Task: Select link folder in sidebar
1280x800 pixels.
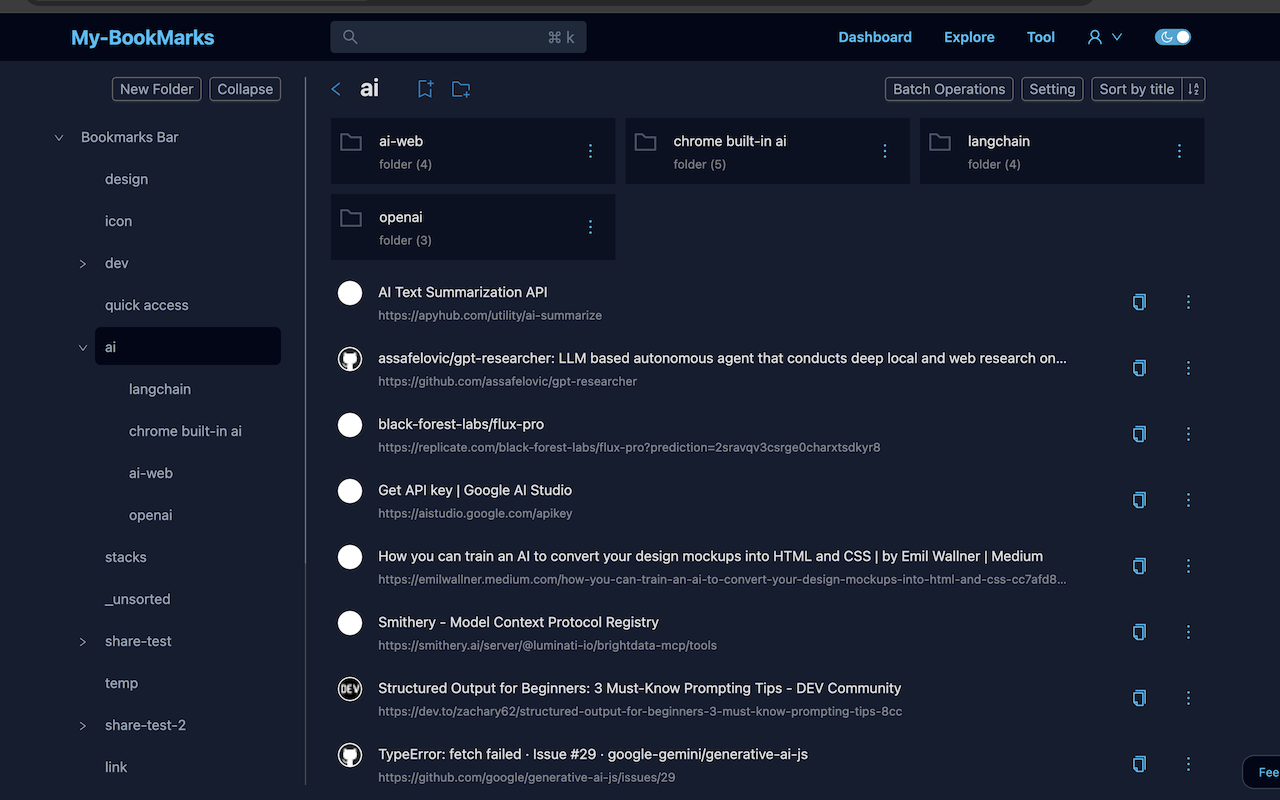Action: [x=116, y=767]
